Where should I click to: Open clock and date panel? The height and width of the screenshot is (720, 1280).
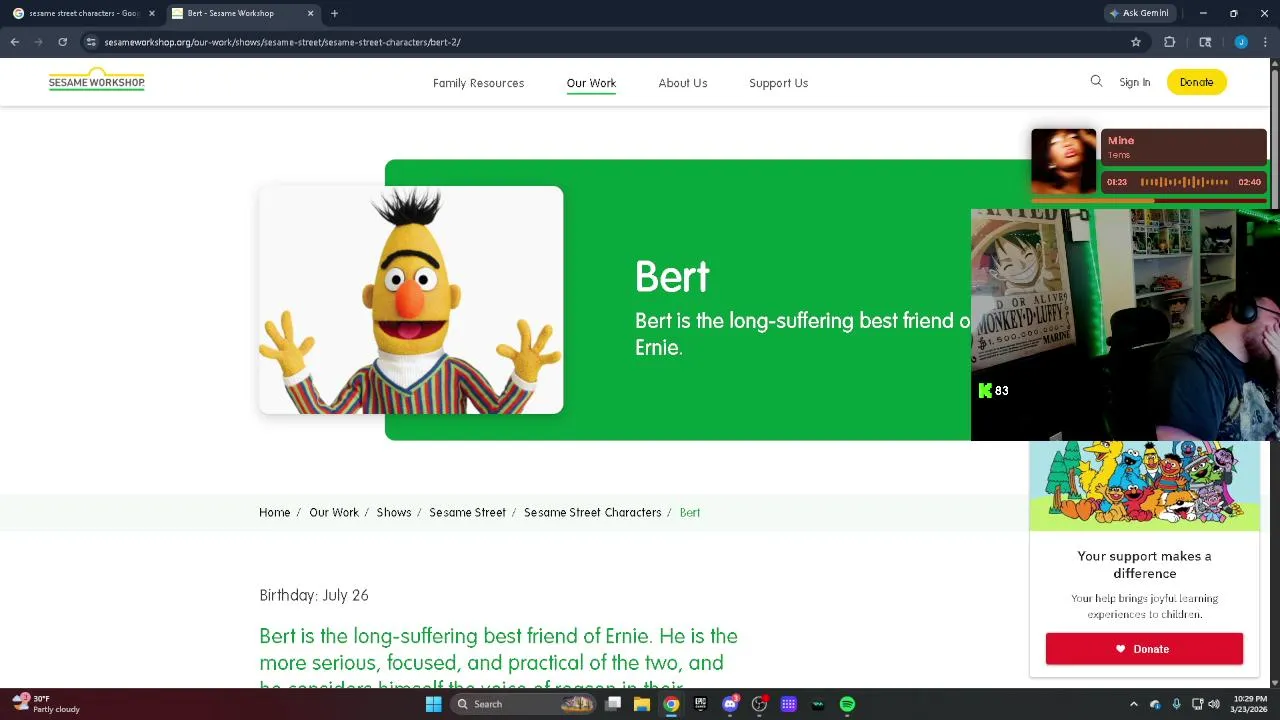pyautogui.click(x=1250, y=704)
